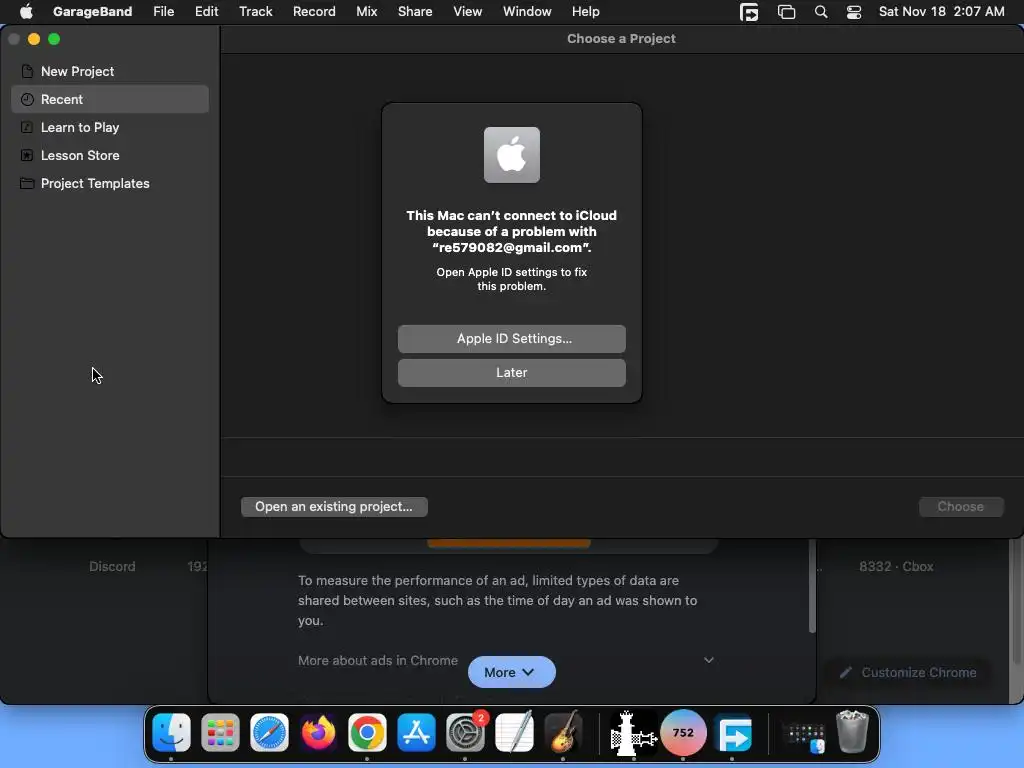
Task: Click the More button in the Chrome window
Action: (511, 672)
